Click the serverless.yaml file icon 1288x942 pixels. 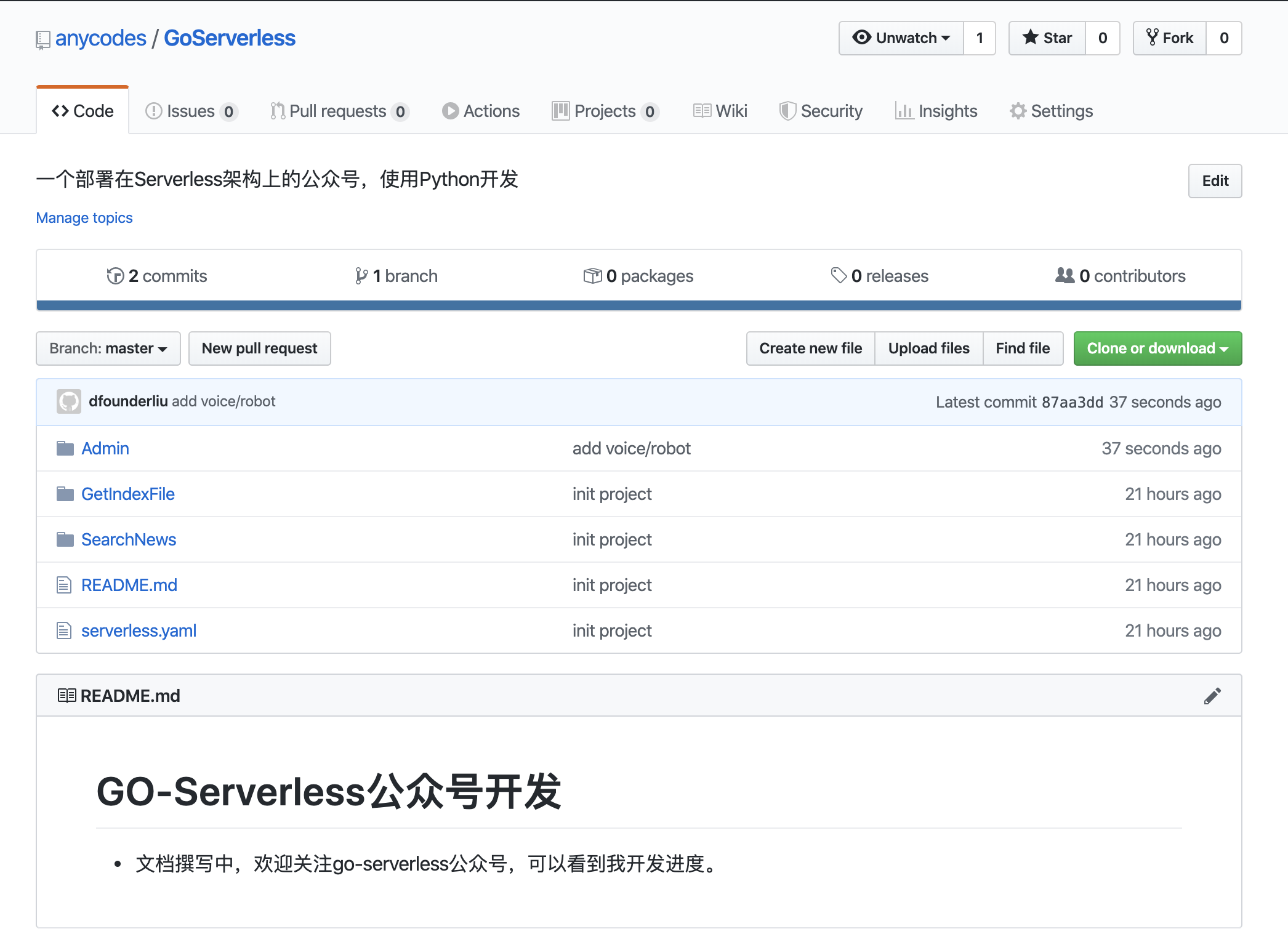[64, 630]
